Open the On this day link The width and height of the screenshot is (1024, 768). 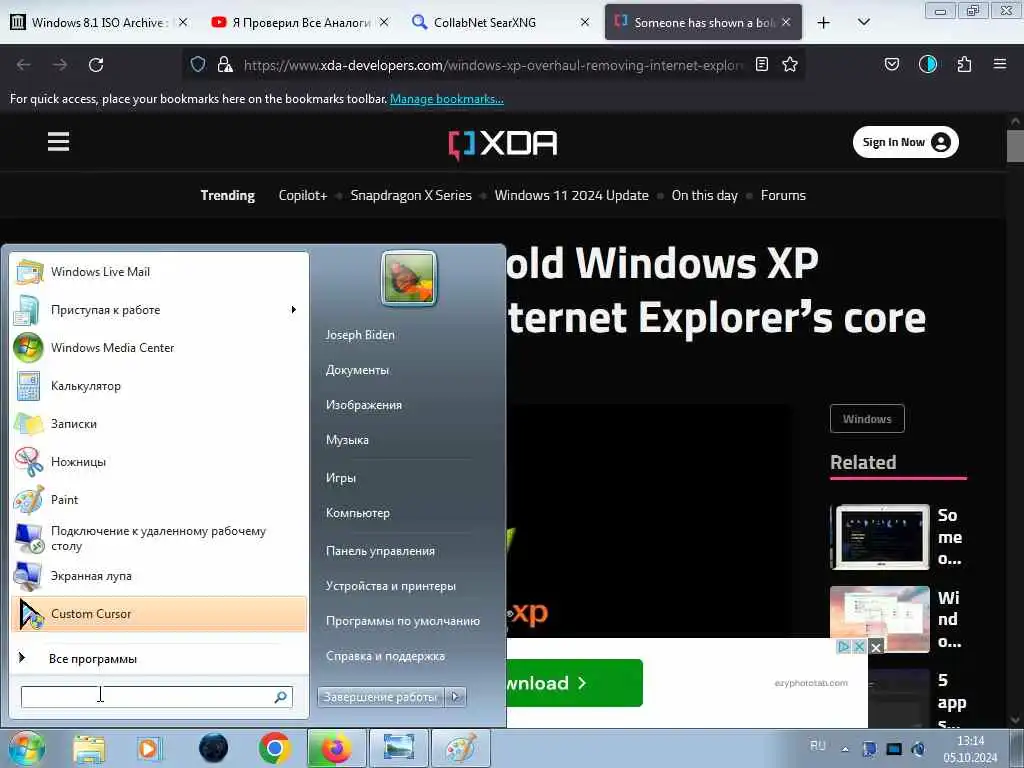[704, 195]
